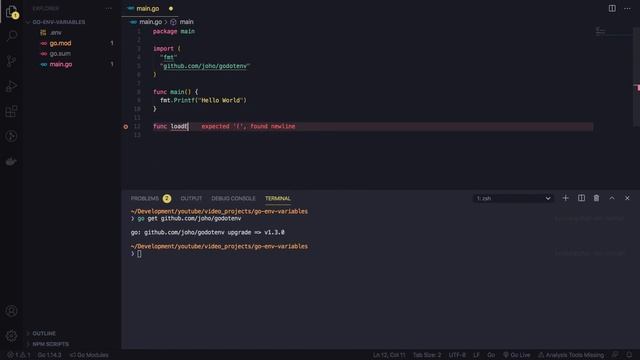Split the terminal panel
640x360 pixels.
click(581, 198)
